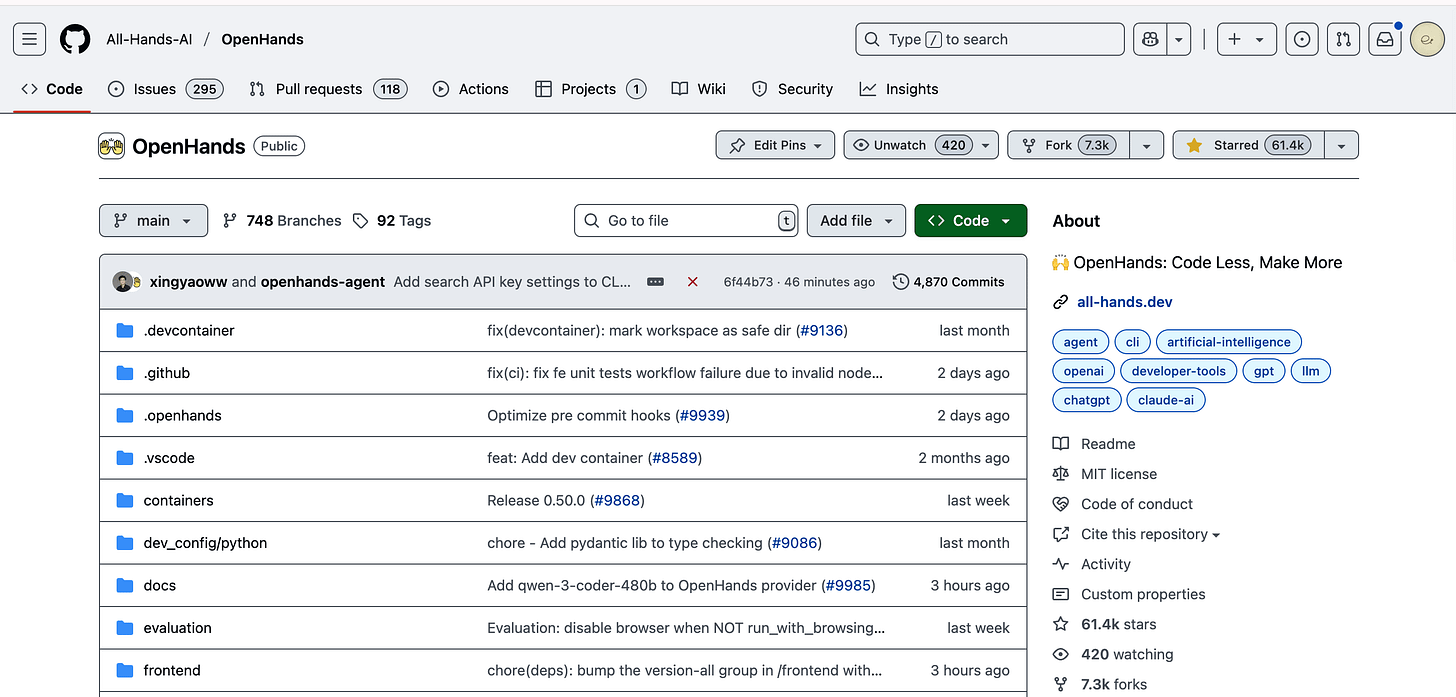
Task: Click the green Code button
Action: click(970, 220)
